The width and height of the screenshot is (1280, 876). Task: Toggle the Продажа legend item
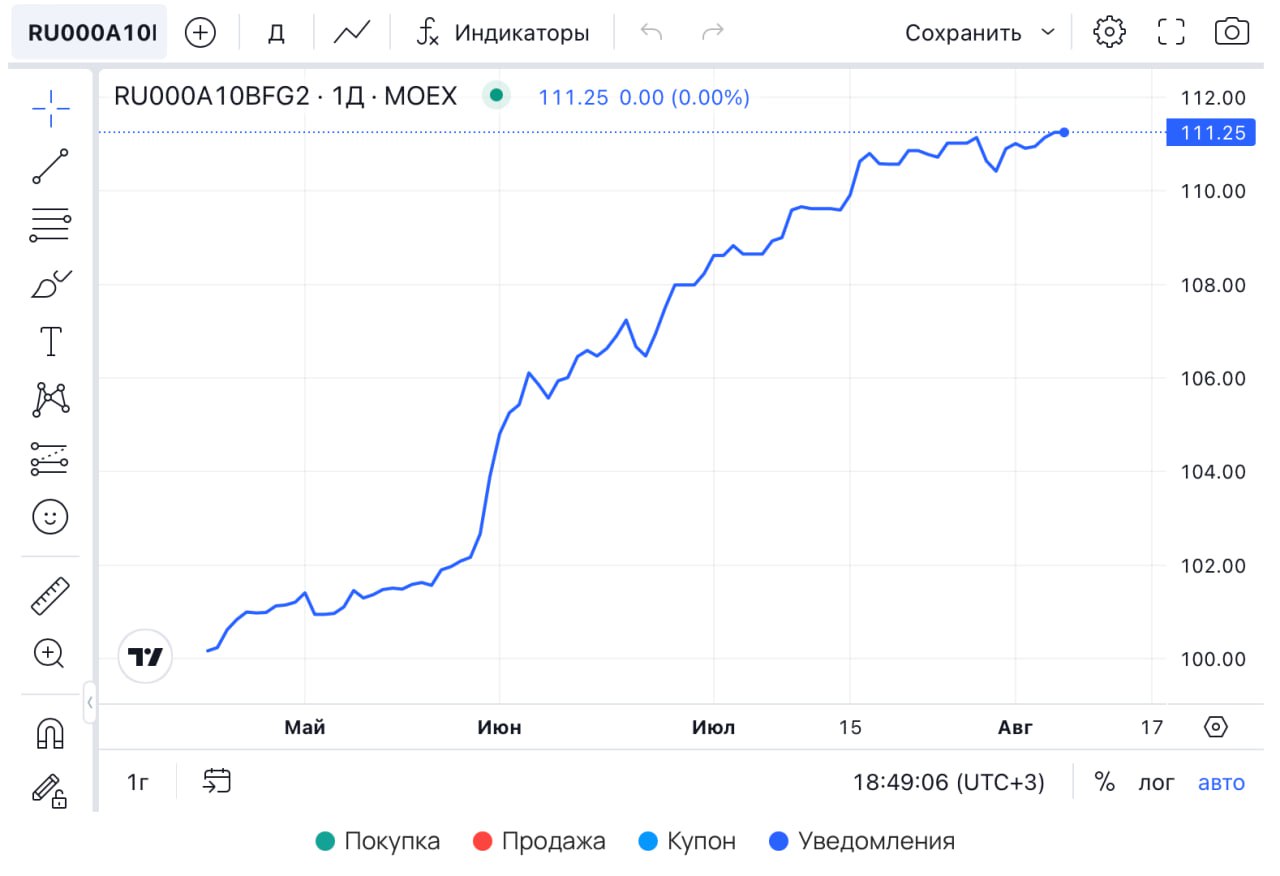click(539, 841)
